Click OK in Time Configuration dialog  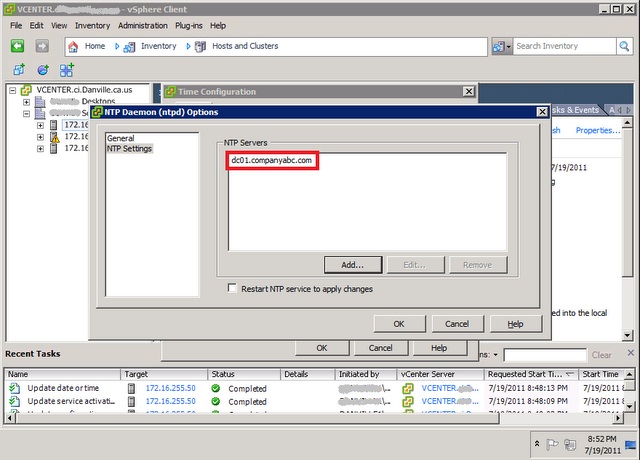pyautogui.click(x=322, y=348)
